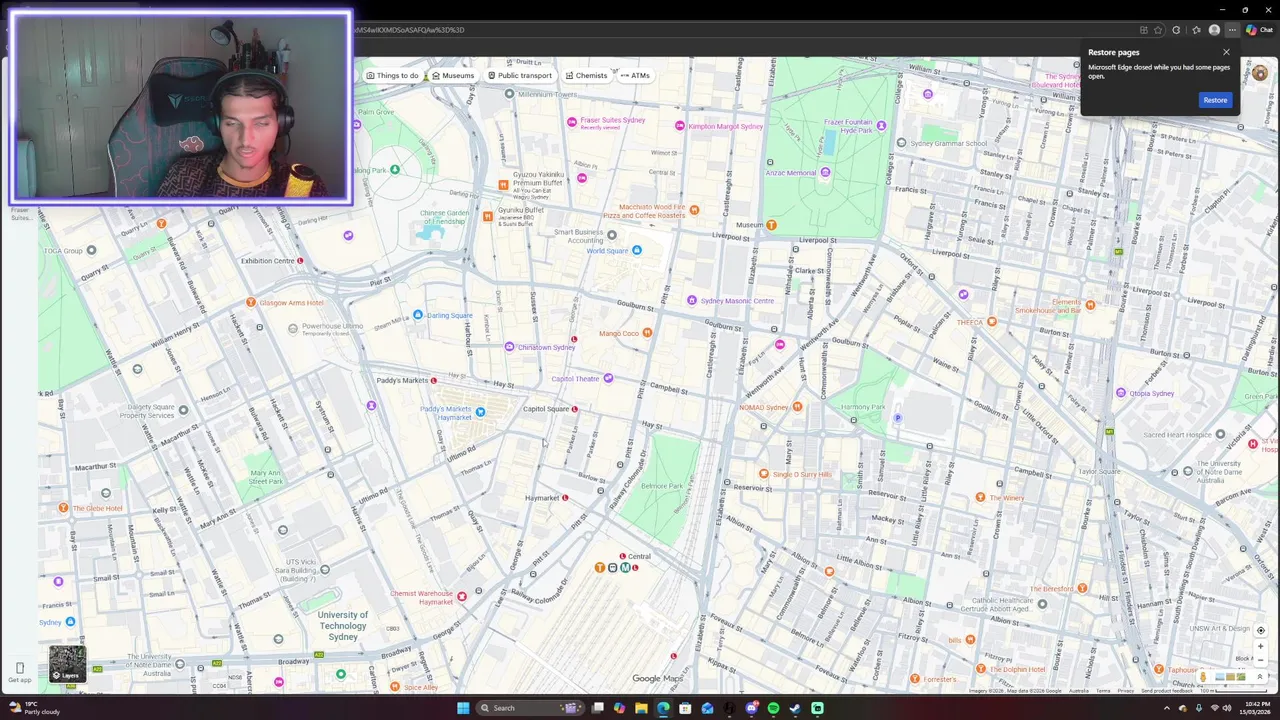Click the Utopia Sydney marker
The width and height of the screenshot is (1280, 720).
1120,393
